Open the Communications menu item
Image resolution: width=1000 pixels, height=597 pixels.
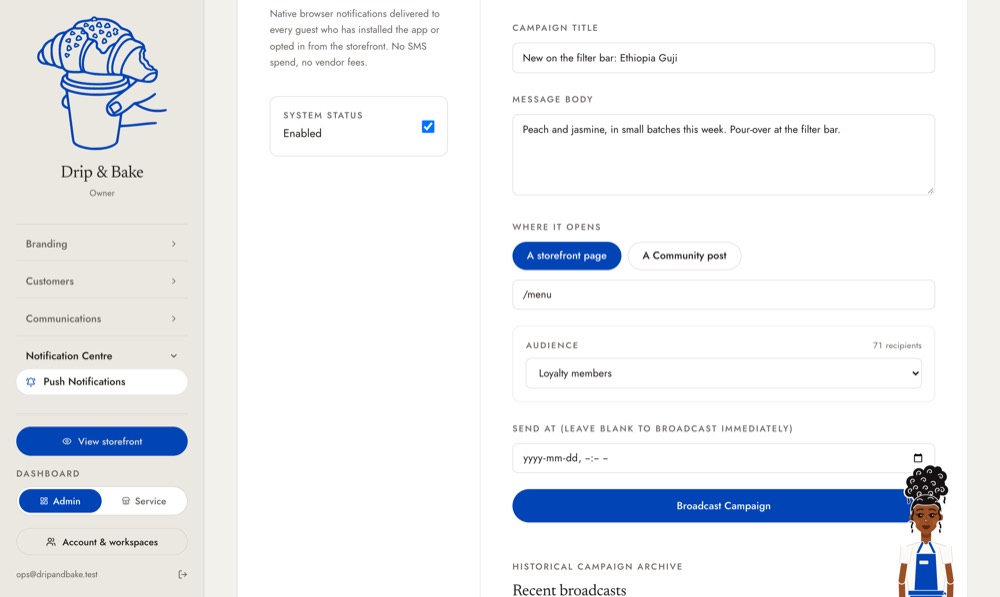pos(101,318)
